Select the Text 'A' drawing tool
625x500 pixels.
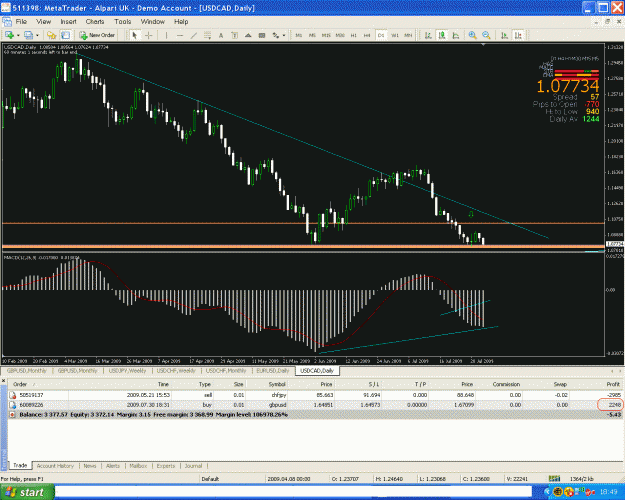[220, 35]
